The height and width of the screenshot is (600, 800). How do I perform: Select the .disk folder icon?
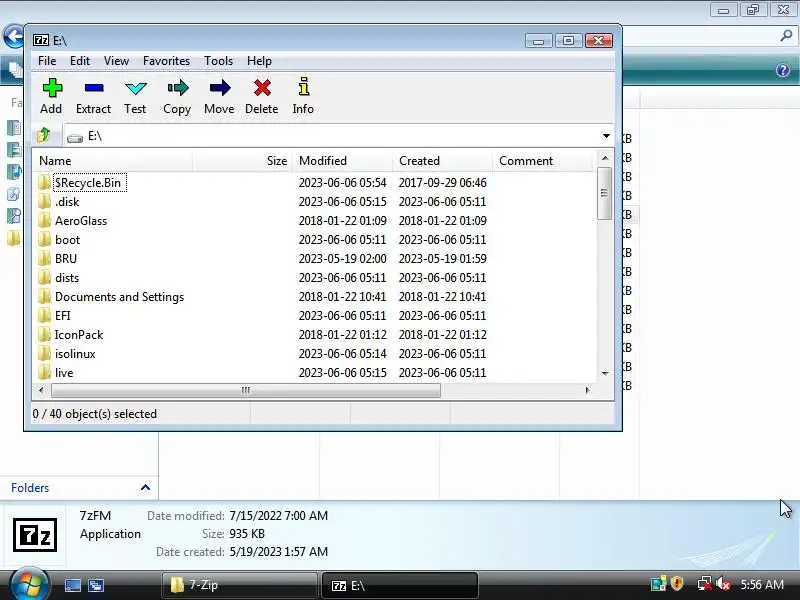[44, 202]
